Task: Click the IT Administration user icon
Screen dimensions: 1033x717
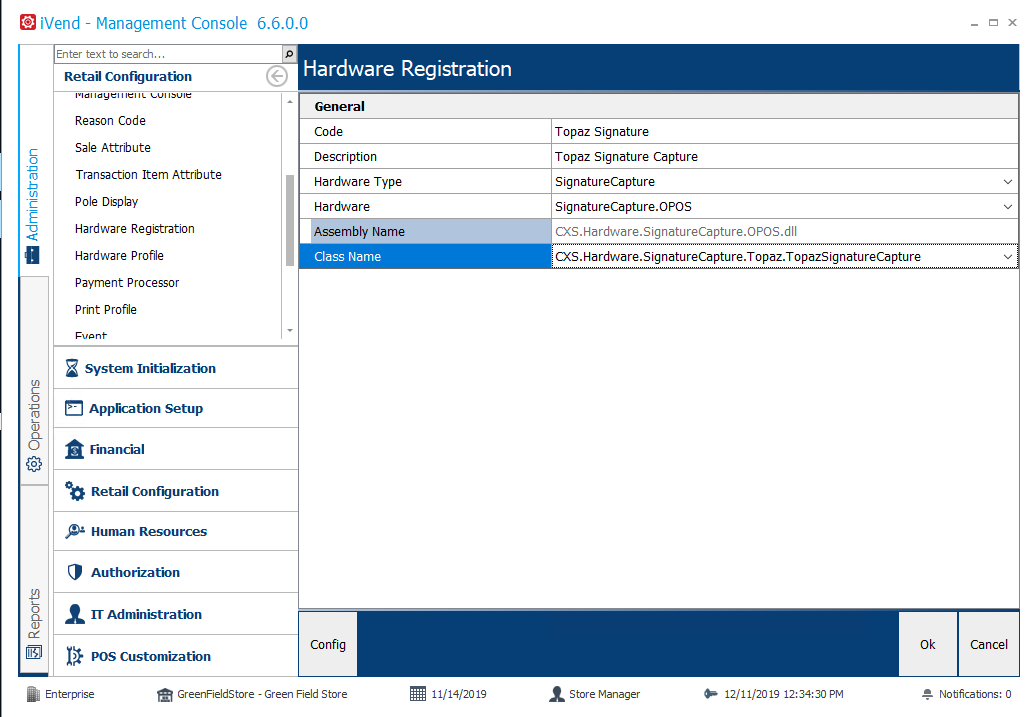Action: tap(74, 614)
